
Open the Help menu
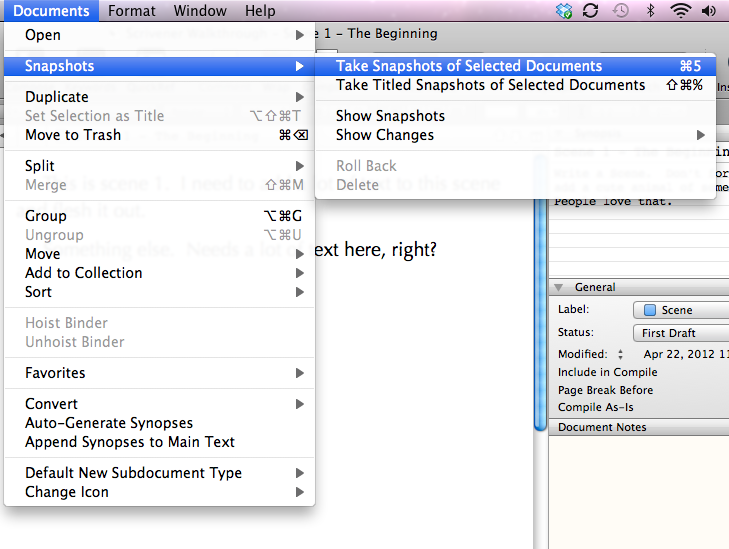pos(260,11)
